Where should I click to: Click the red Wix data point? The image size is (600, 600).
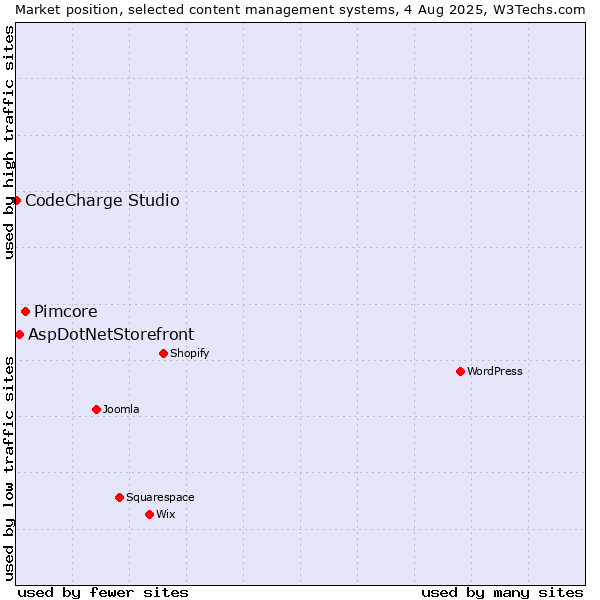click(150, 515)
